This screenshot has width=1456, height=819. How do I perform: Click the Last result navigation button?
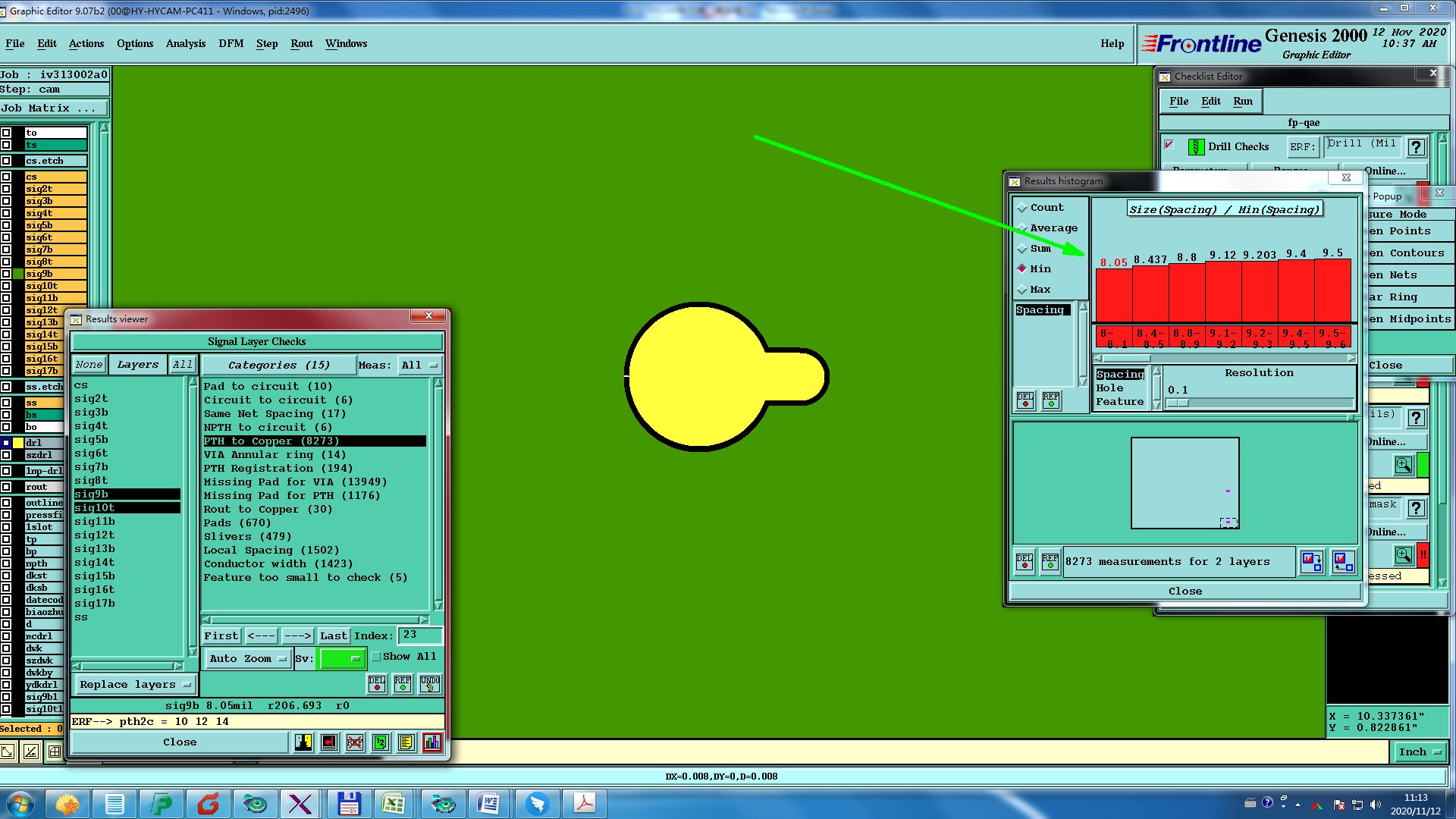point(333,636)
